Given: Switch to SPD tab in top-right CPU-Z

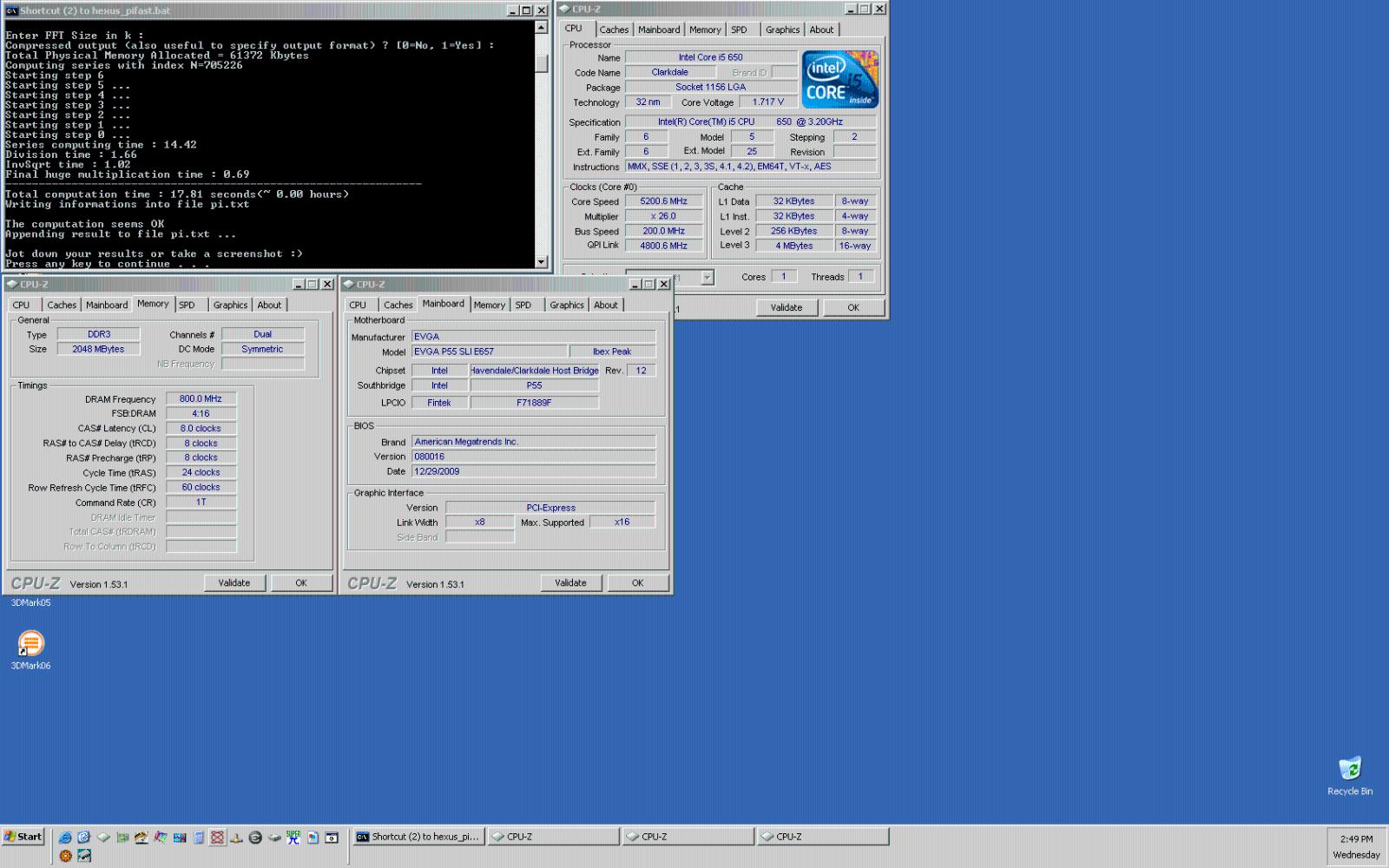Looking at the screenshot, I should (739, 30).
